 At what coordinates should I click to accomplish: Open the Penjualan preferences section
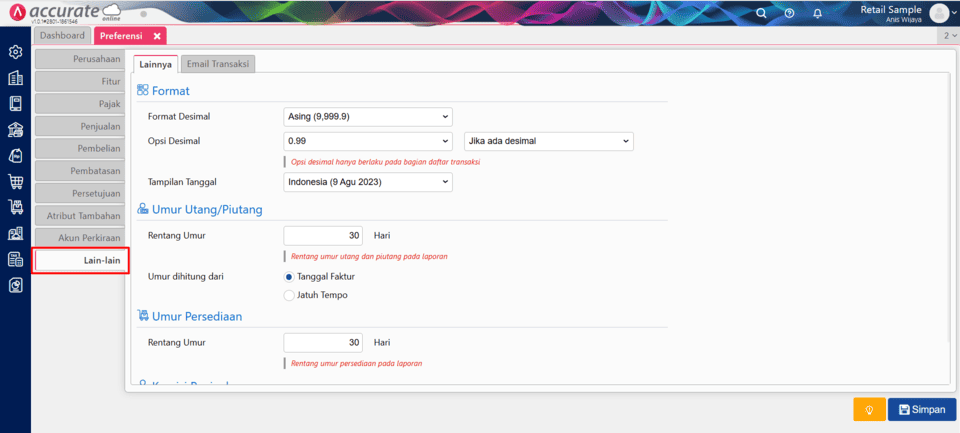pyautogui.click(x=80, y=127)
